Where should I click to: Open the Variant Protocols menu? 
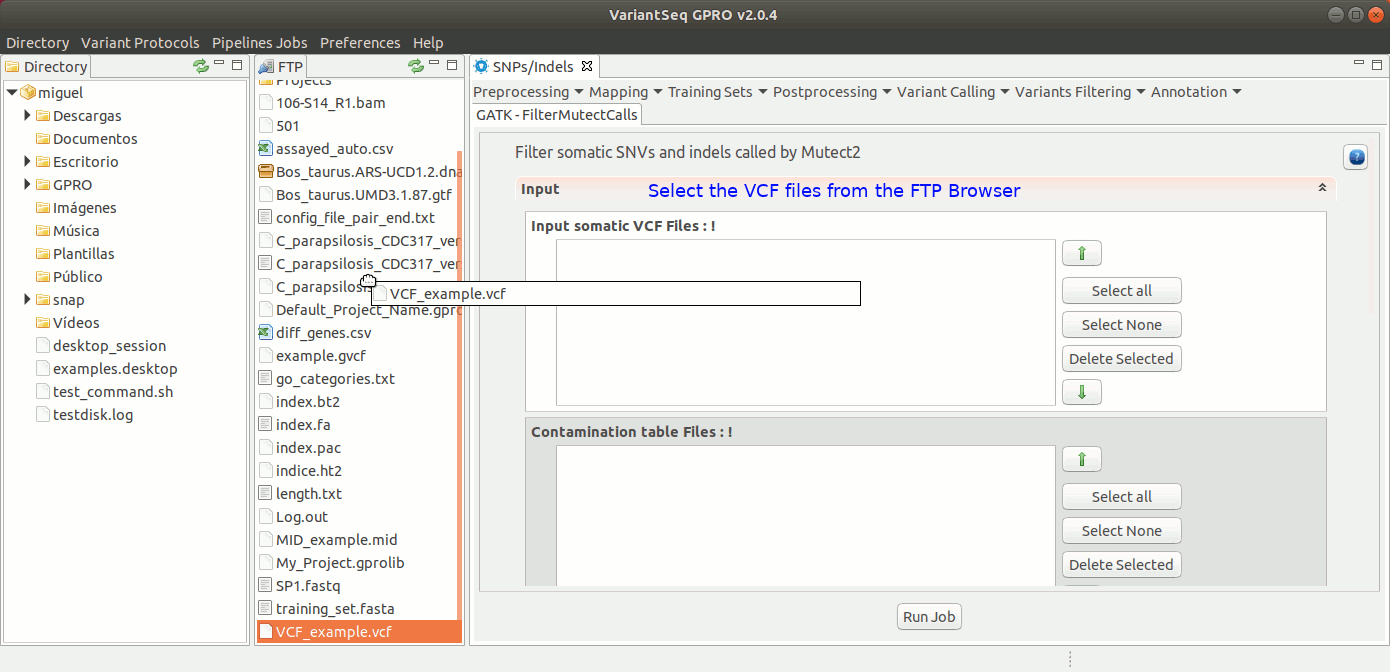(x=140, y=43)
